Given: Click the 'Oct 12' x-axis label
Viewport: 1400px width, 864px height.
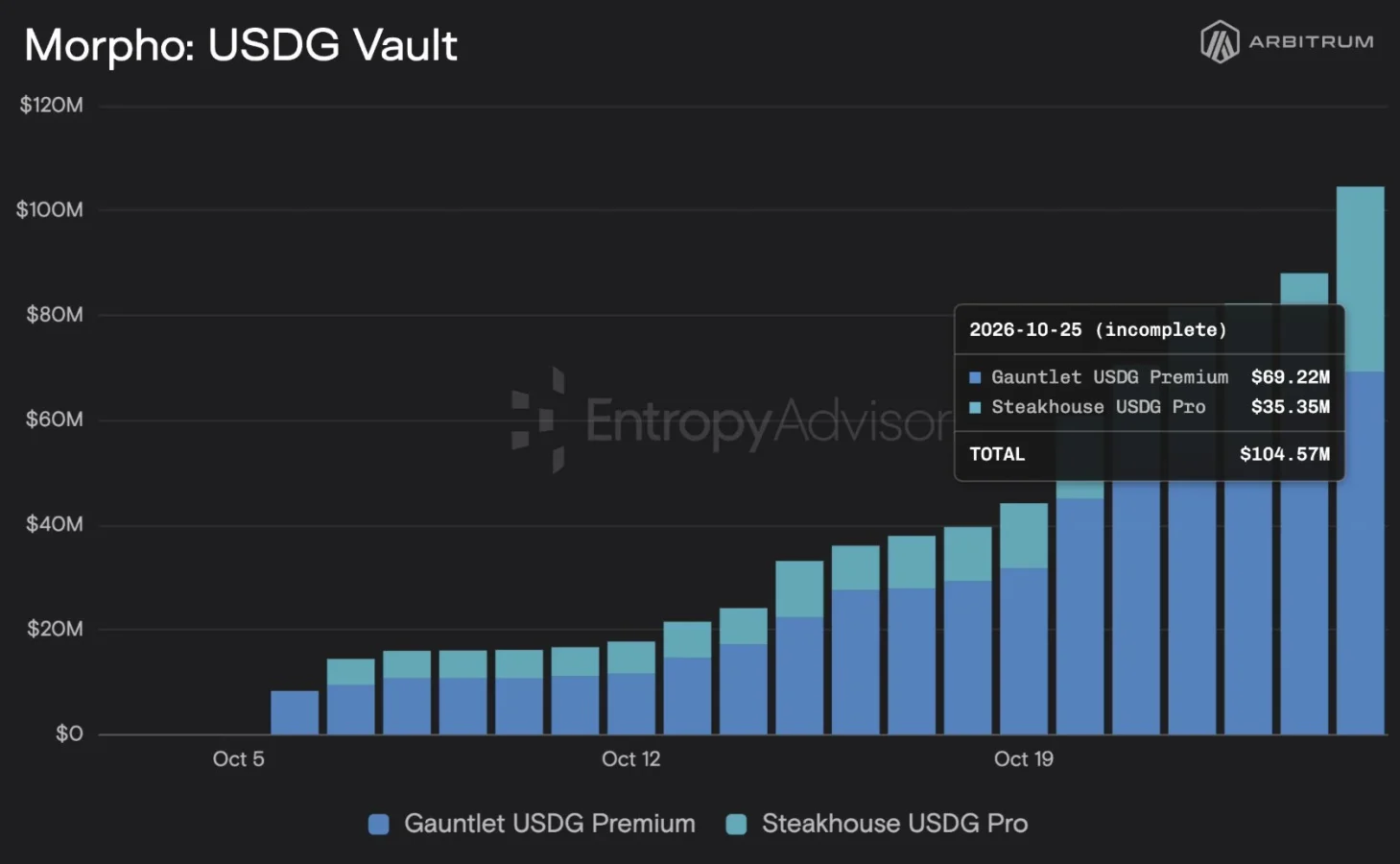Looking at the screenshot, I should pyautogui.click(x=630, y=759).
